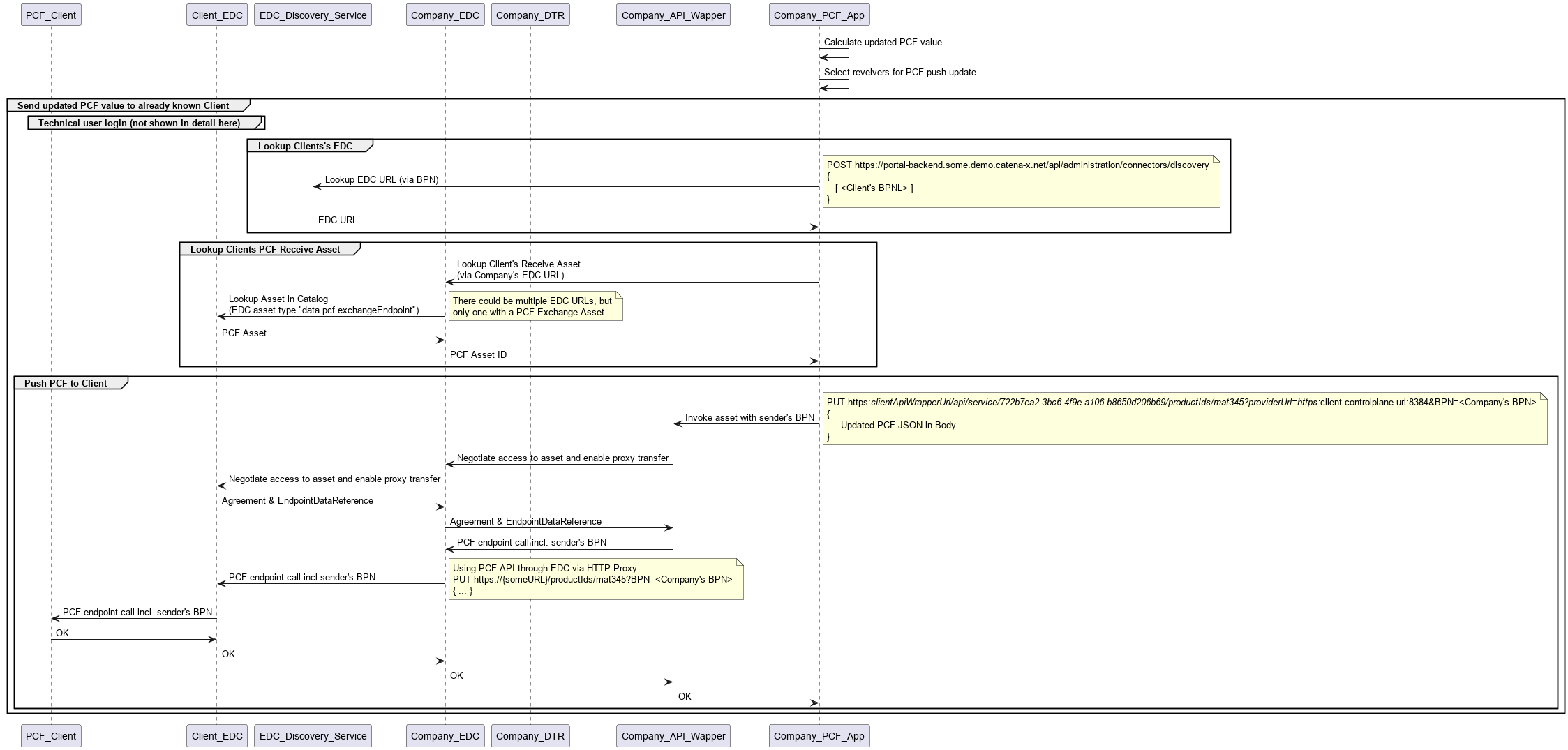Click the 'Push PCF to Client' group label
This screenshot has height=750, width=1568.
tap(66, 383)
